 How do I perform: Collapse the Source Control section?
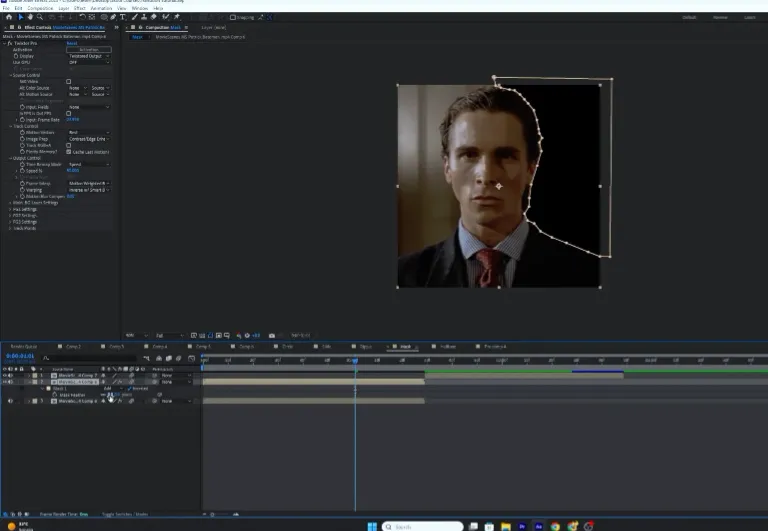click(10, 75)
